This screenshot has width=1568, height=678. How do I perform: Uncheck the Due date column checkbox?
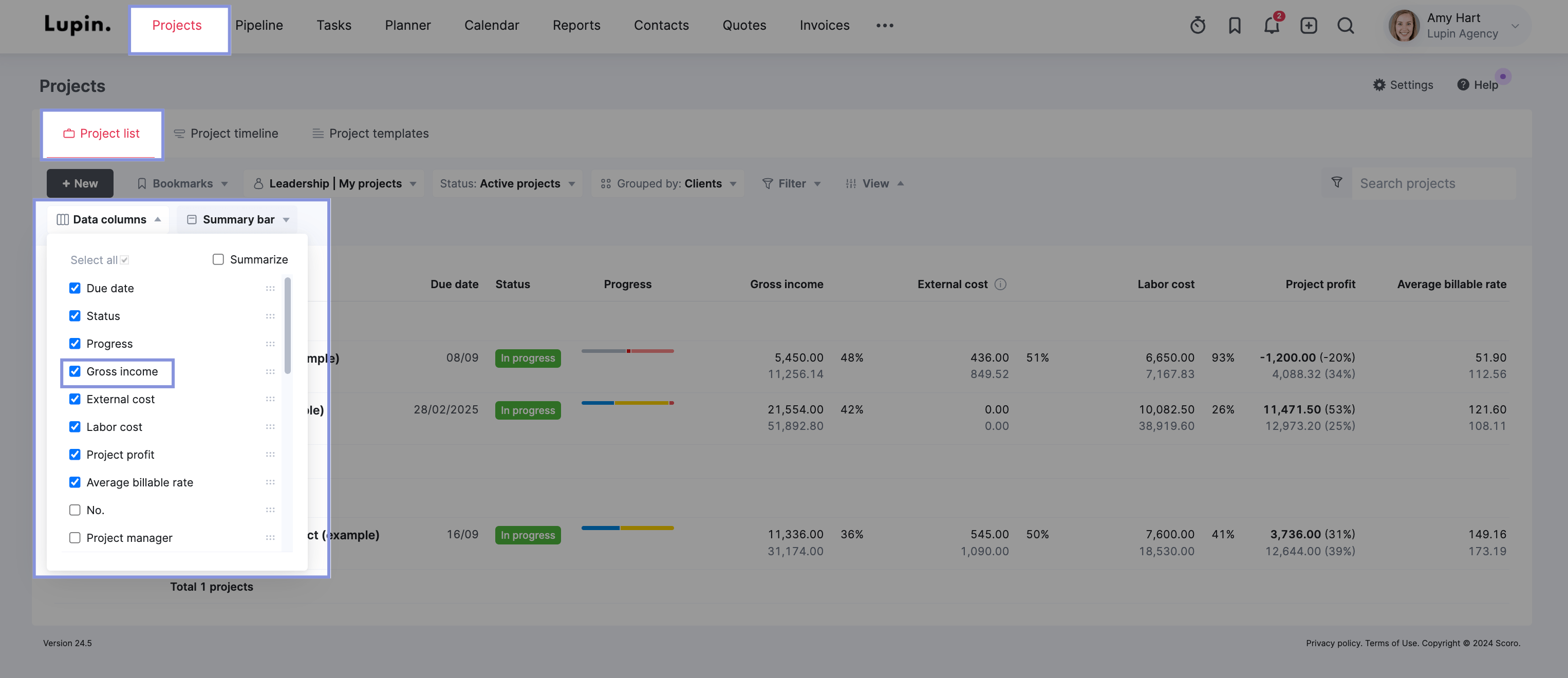[75, 288]
